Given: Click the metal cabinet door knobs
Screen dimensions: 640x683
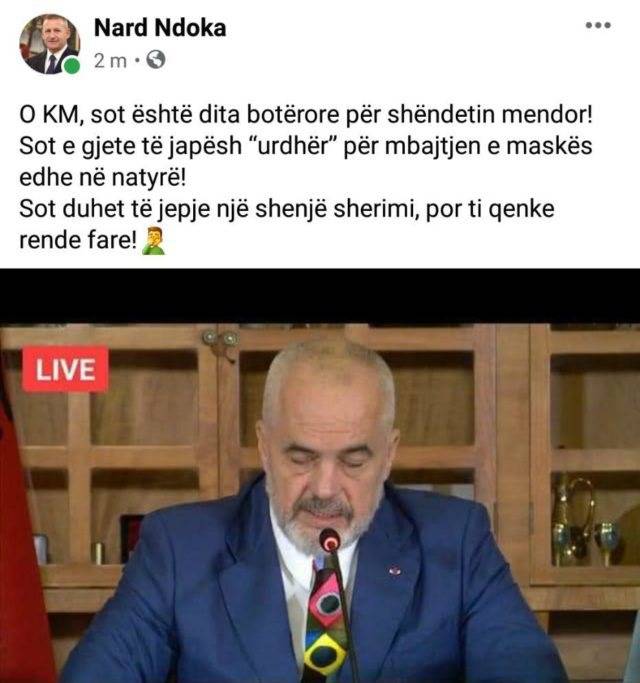Looking at the screenshot, I should click(220, 338).
